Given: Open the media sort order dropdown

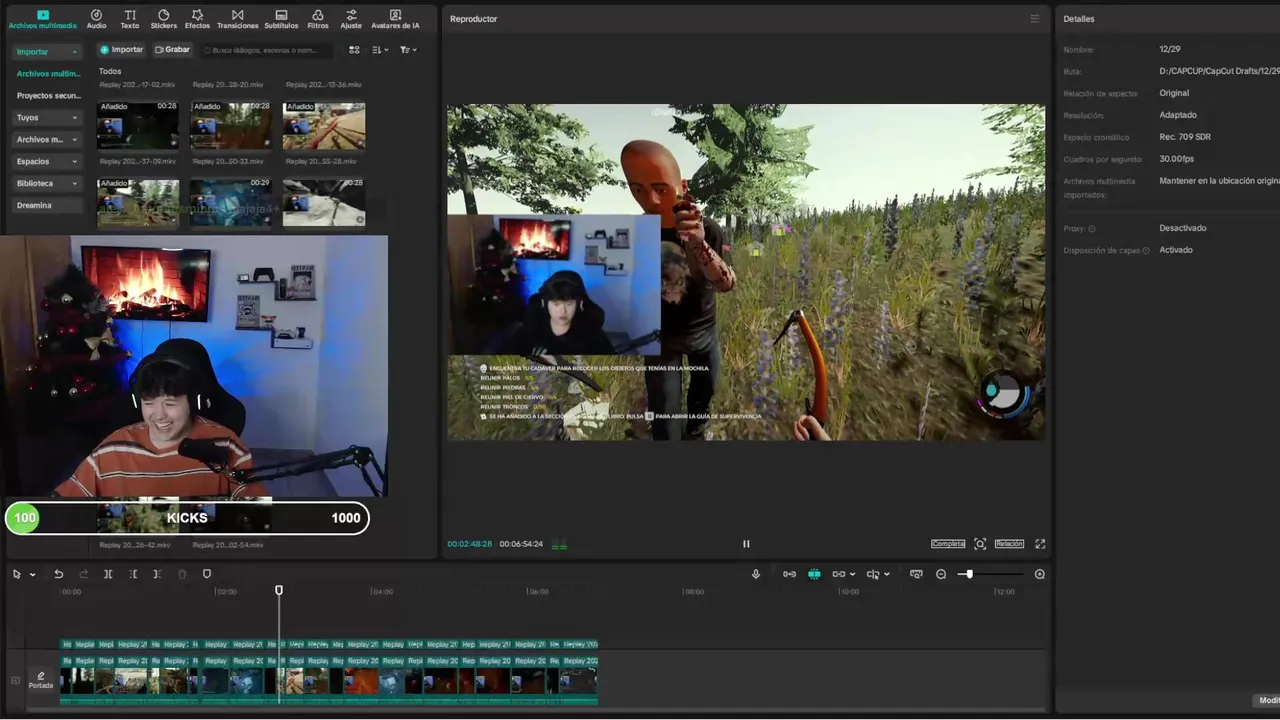Looking at the screenshot, I should pyautogui.click(x=380, y=49).
